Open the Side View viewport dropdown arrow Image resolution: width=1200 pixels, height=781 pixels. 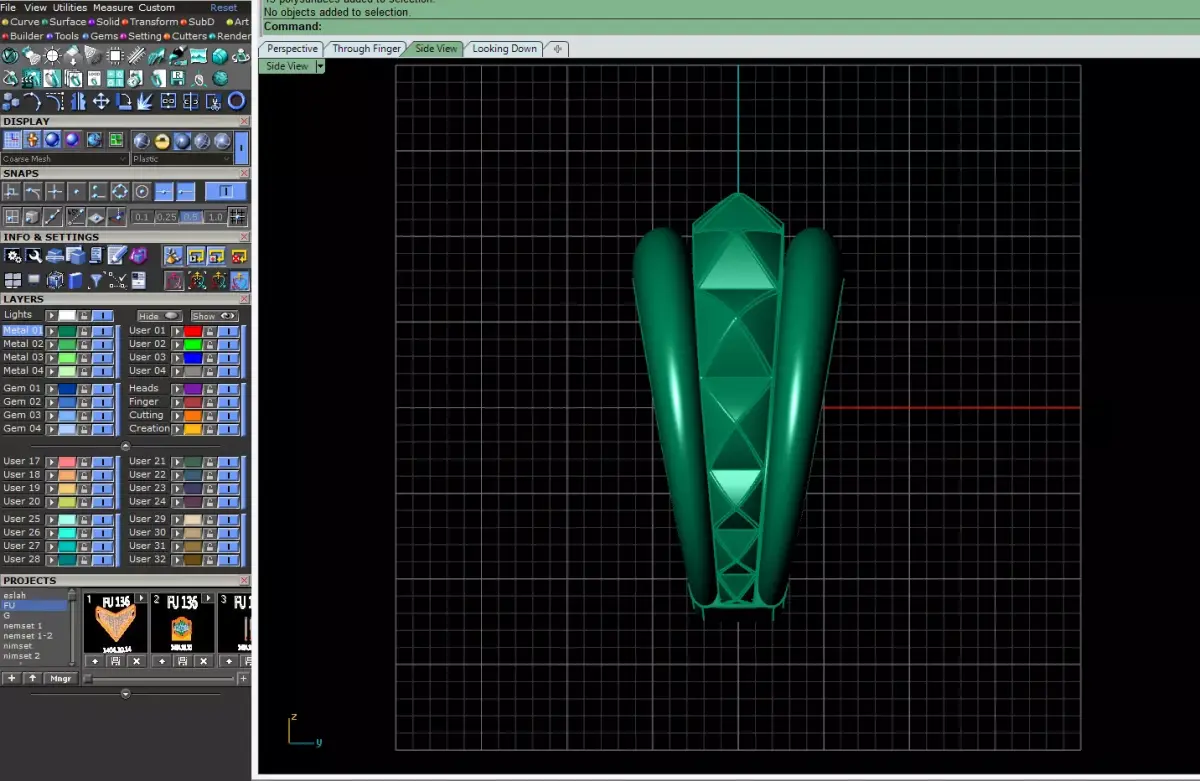click(x=320, y=66)
